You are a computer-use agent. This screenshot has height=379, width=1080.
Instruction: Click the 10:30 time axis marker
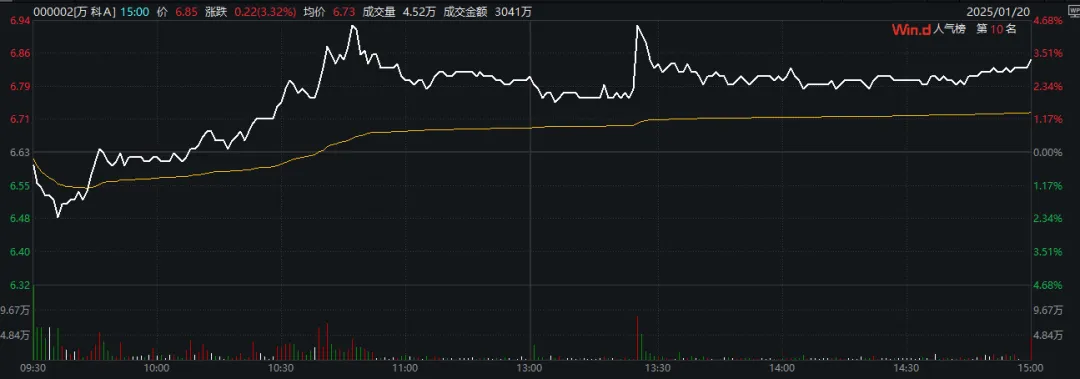coord(280,369)
